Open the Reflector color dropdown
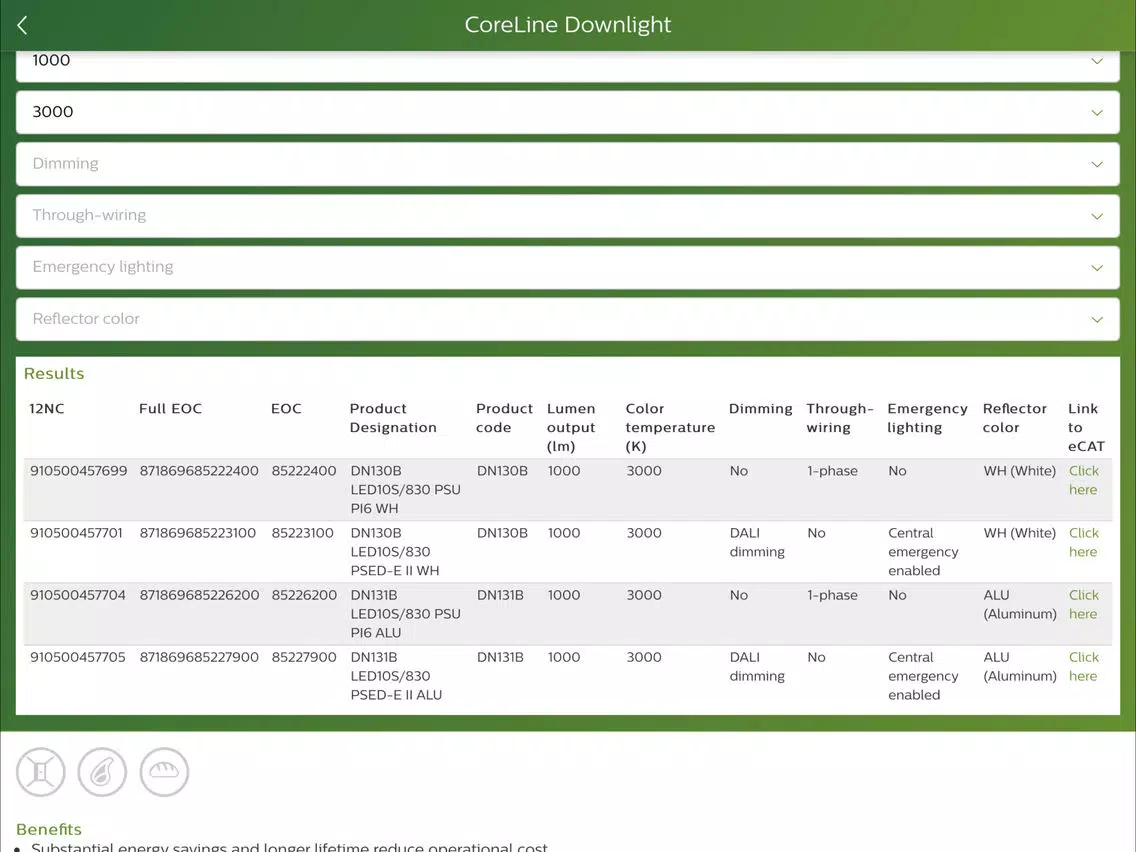The image size is (1136, 852). pos(568,319)
